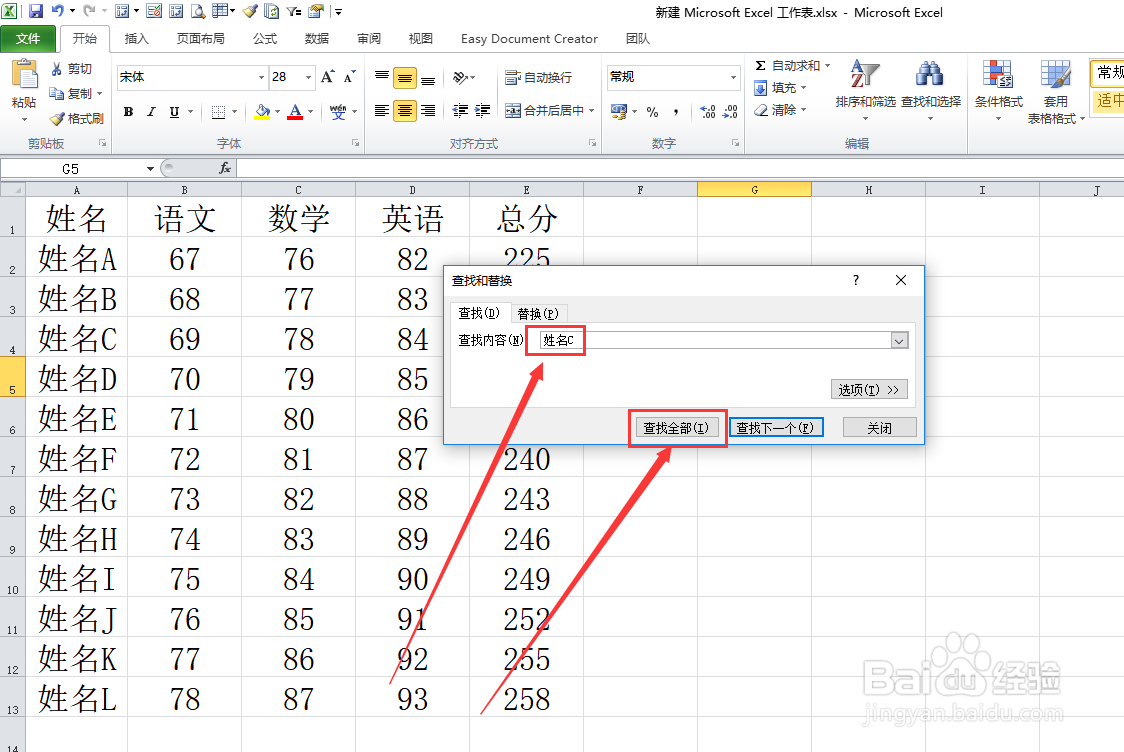Viewport: 1124px width, 752px height.
Task: Click Decrease Indent icon
Action: click(460, 110)
